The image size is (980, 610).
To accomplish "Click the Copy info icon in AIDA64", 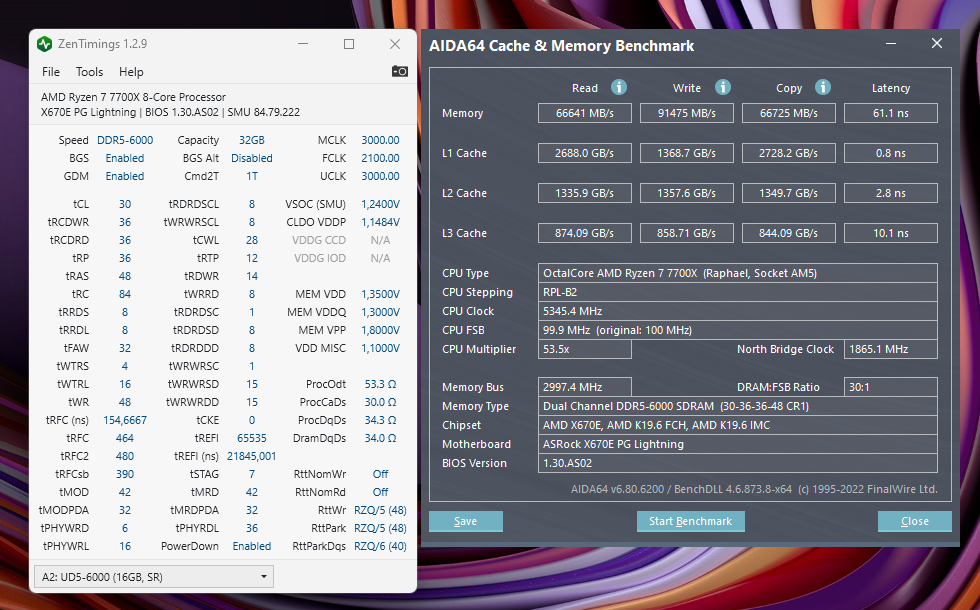I will coord(822,88).
